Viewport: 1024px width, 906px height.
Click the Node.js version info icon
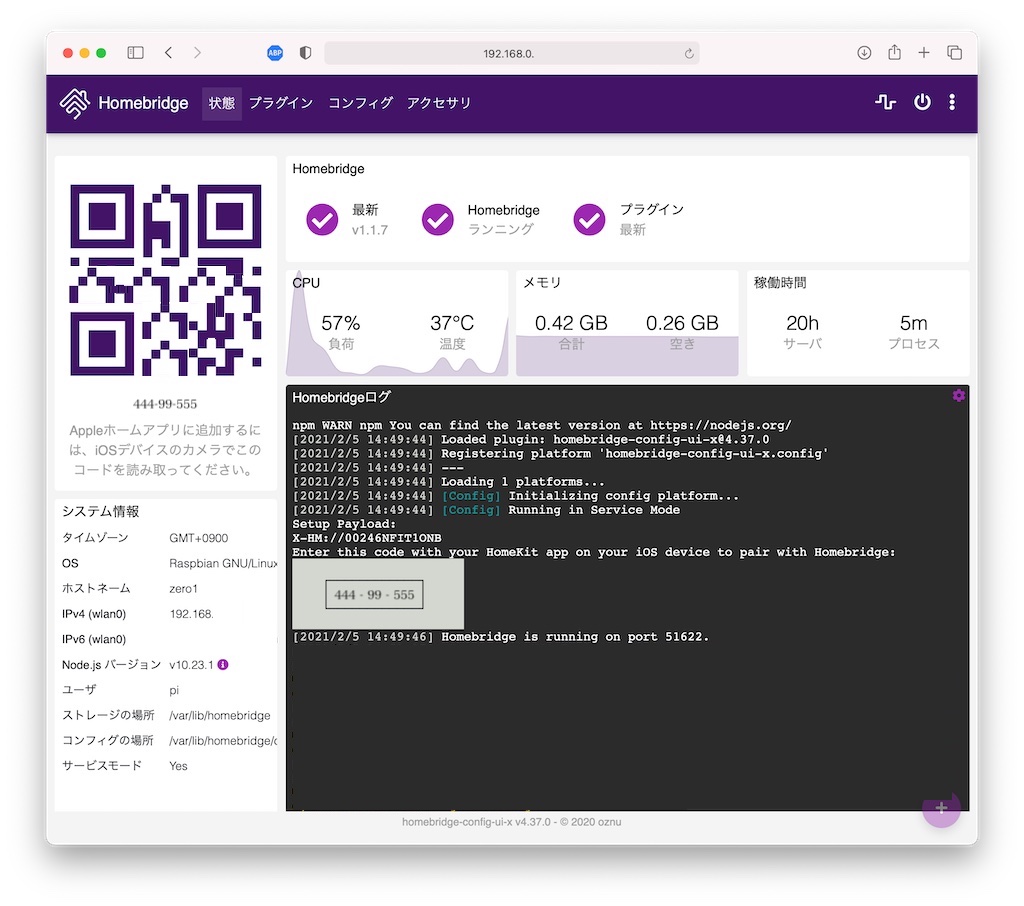point(223,664)
